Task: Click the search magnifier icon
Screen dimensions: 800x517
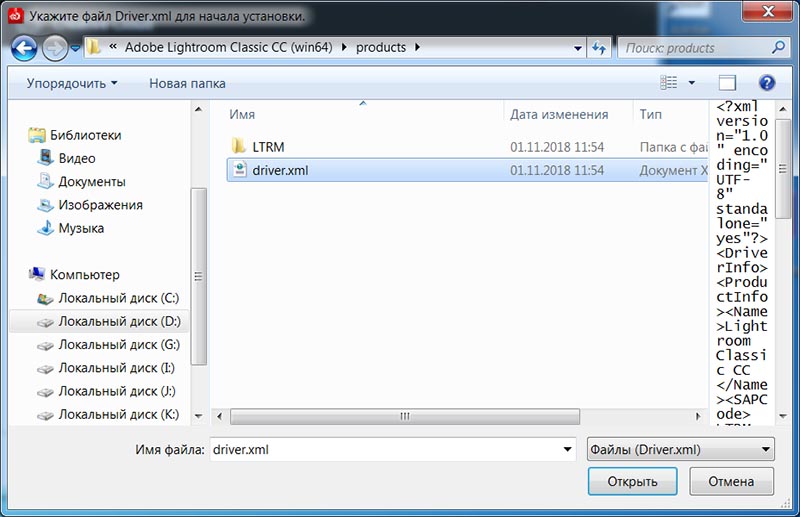Action: [779, 47]
